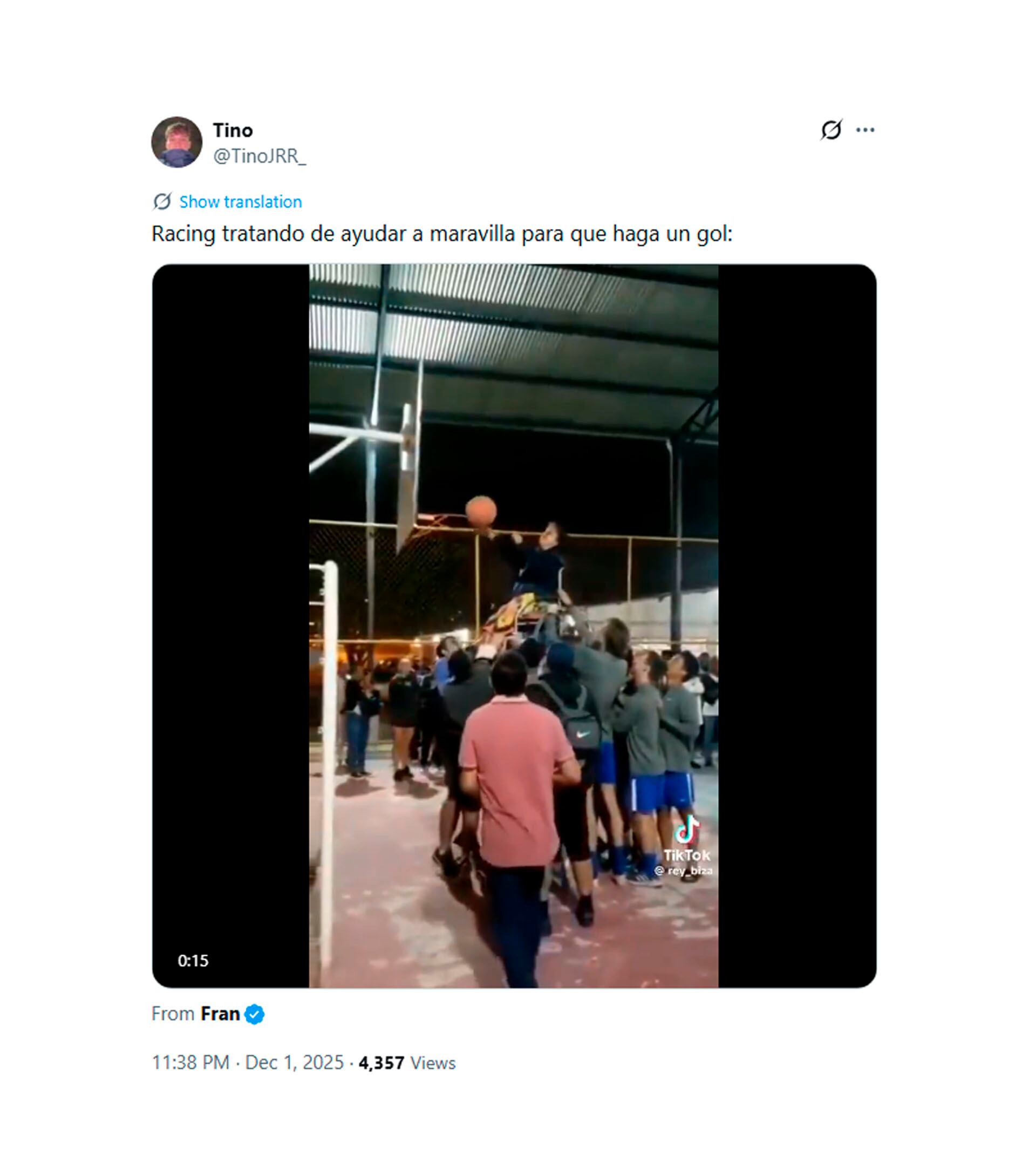Click the 0:15 video duration badge
1036x1162 pixels.
[x=193, y=961]
